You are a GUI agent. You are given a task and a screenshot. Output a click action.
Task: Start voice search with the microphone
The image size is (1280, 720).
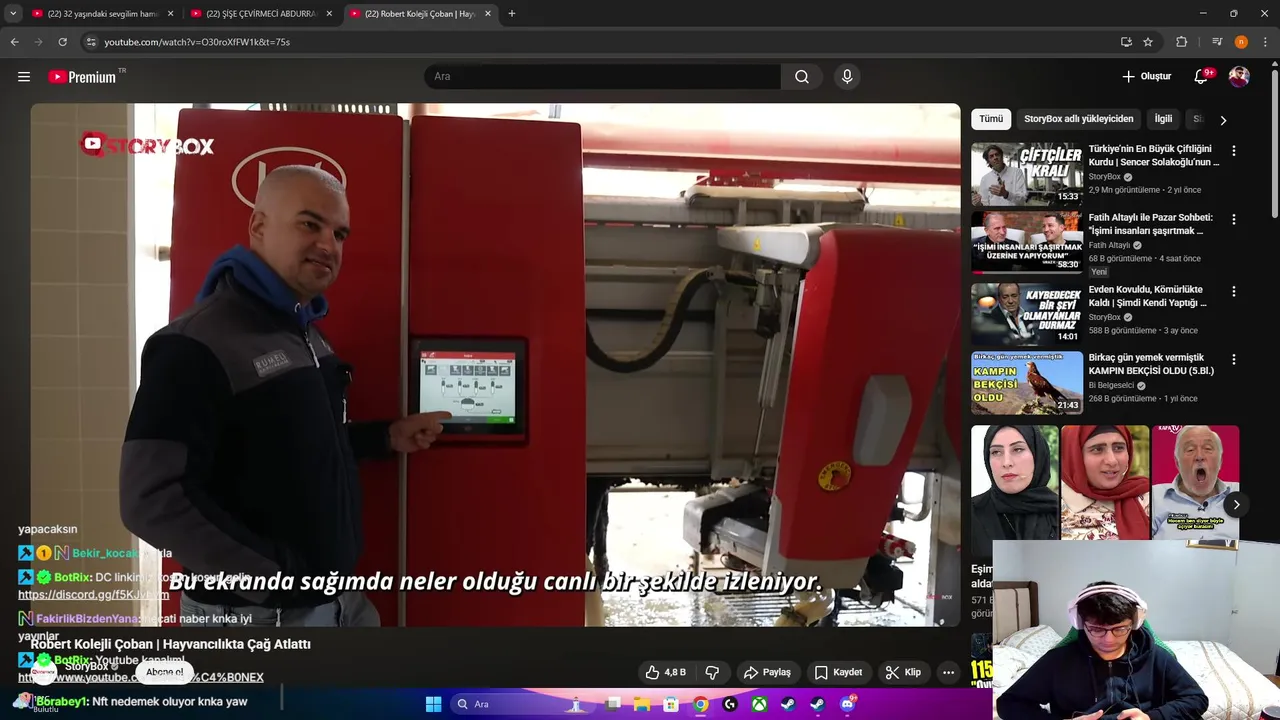pos(847,77)
